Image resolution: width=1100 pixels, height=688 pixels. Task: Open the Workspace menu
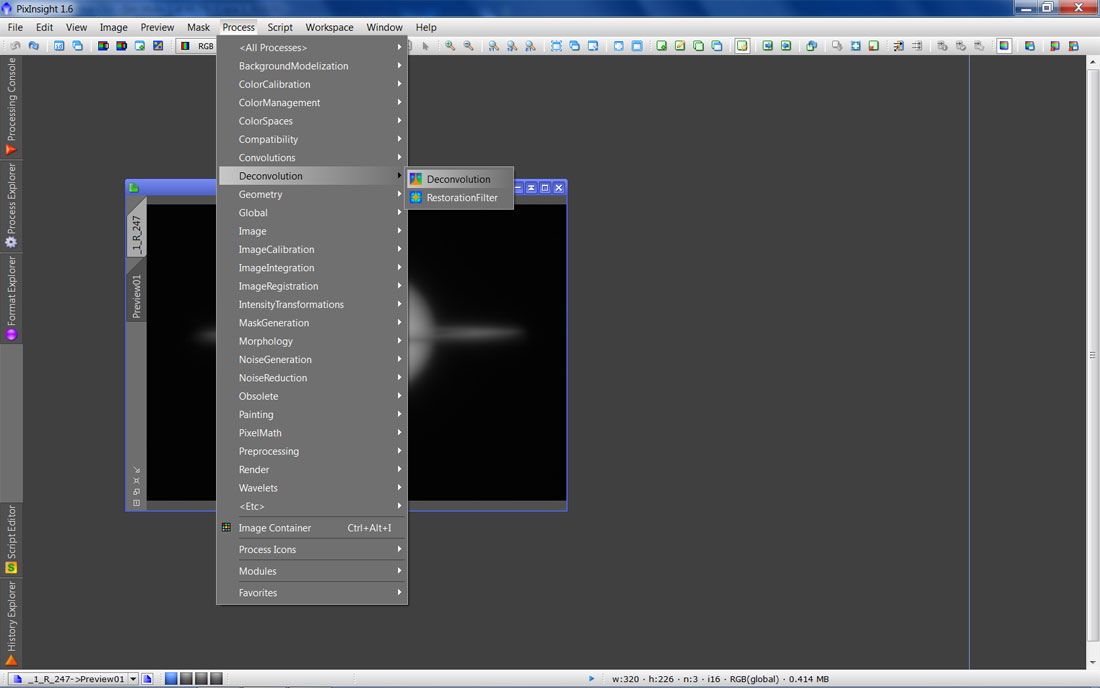(x=329, y=27)
